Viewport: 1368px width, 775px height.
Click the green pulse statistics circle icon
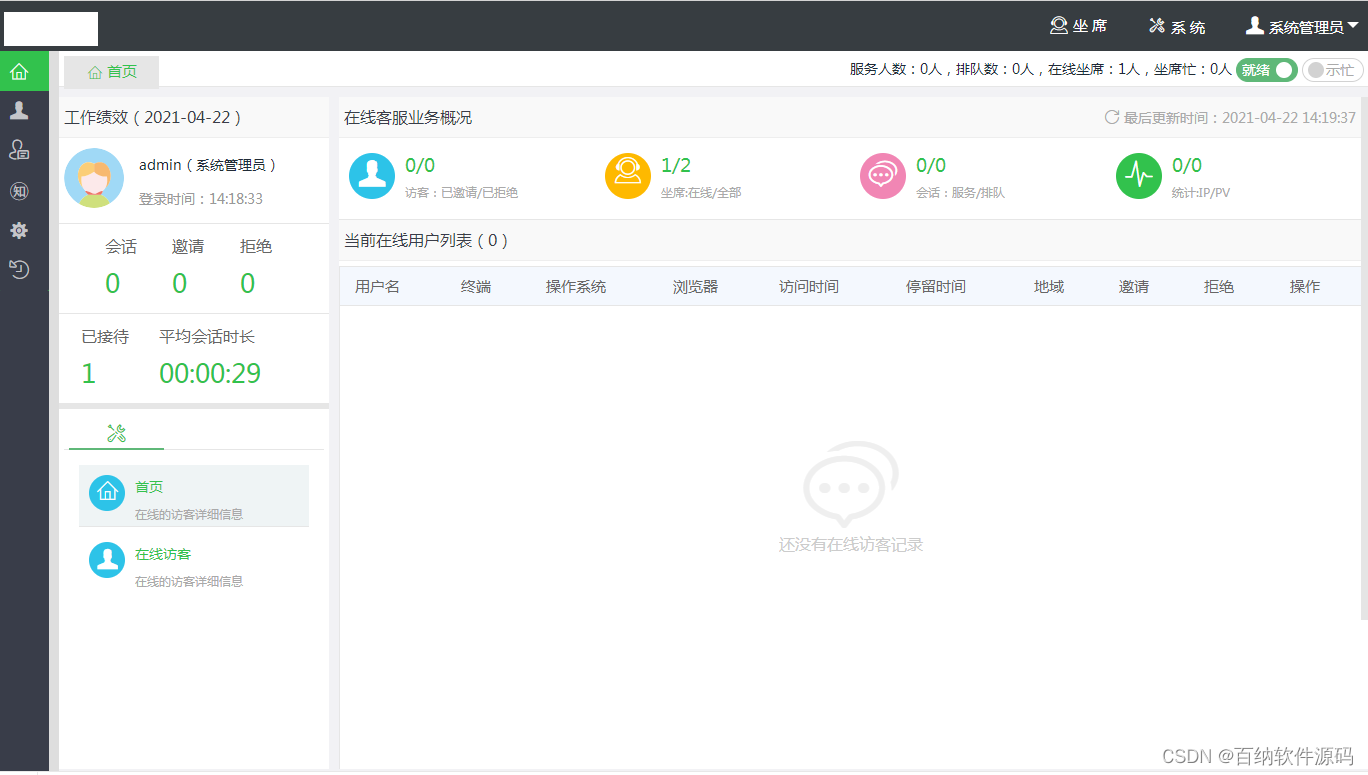point(1139,176)
